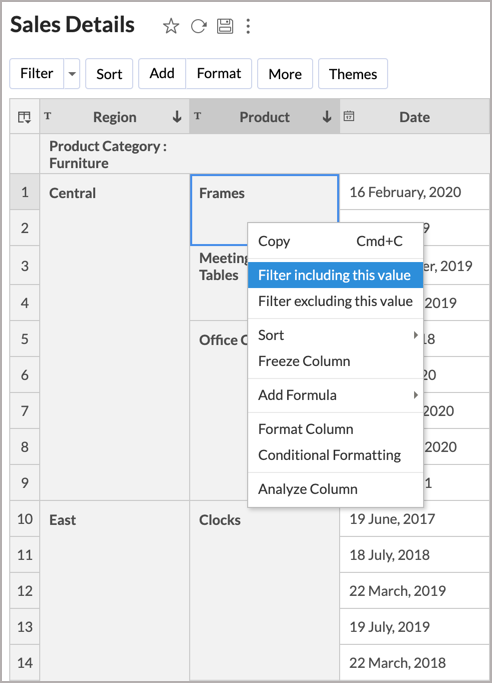
Task: Open the vertical three-dots options menu
Action: (248, 26)
